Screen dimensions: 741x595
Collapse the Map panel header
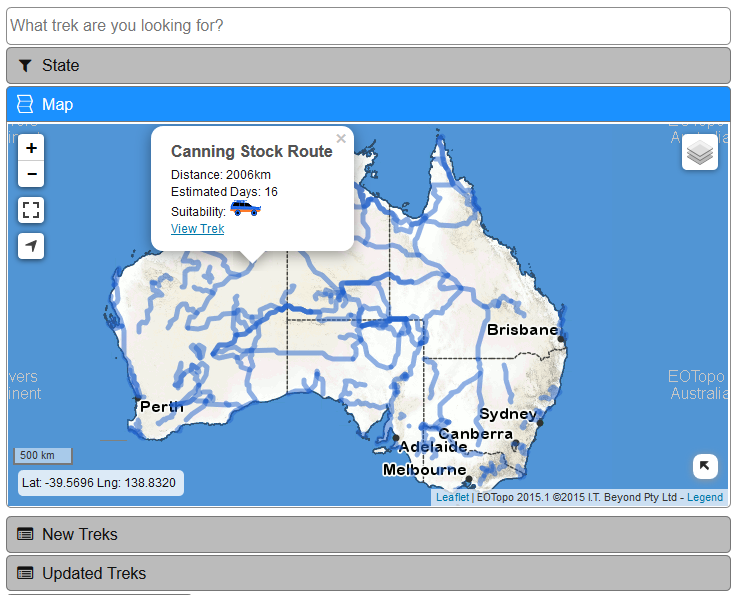point(368,105)
